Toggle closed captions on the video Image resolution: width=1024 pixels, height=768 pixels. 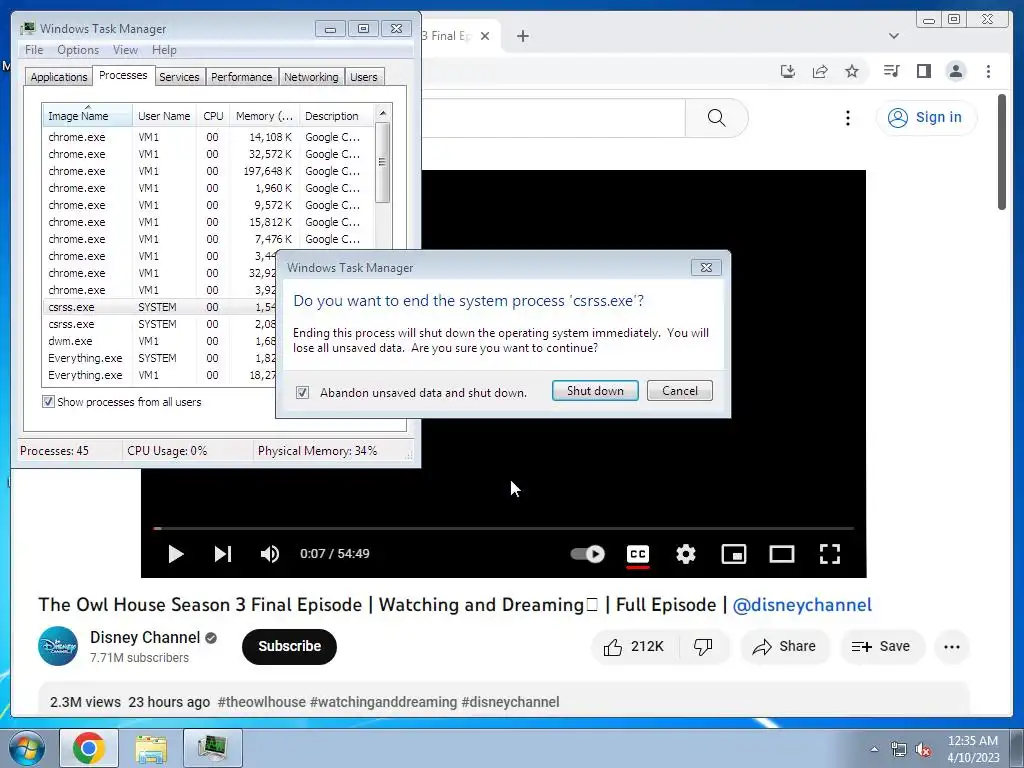pyautogui.click(x=637, y=554)
